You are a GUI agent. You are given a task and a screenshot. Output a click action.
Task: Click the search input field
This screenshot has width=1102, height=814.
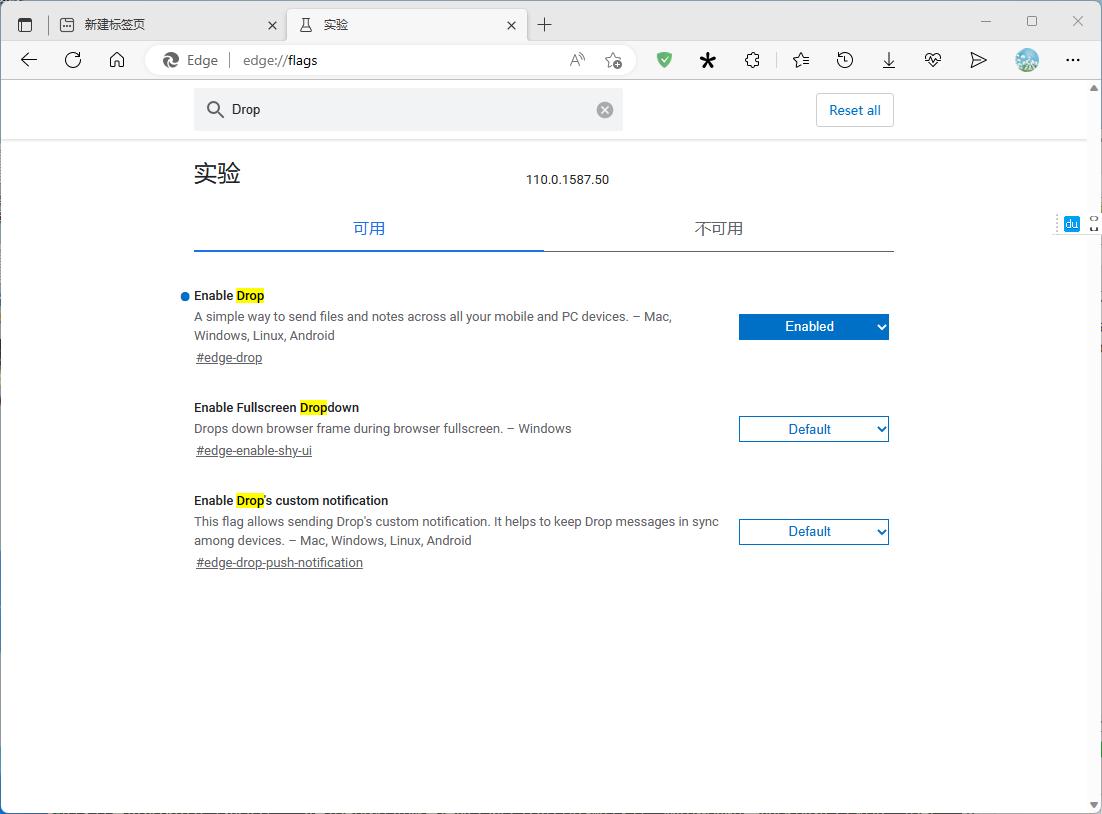[400, 109]
